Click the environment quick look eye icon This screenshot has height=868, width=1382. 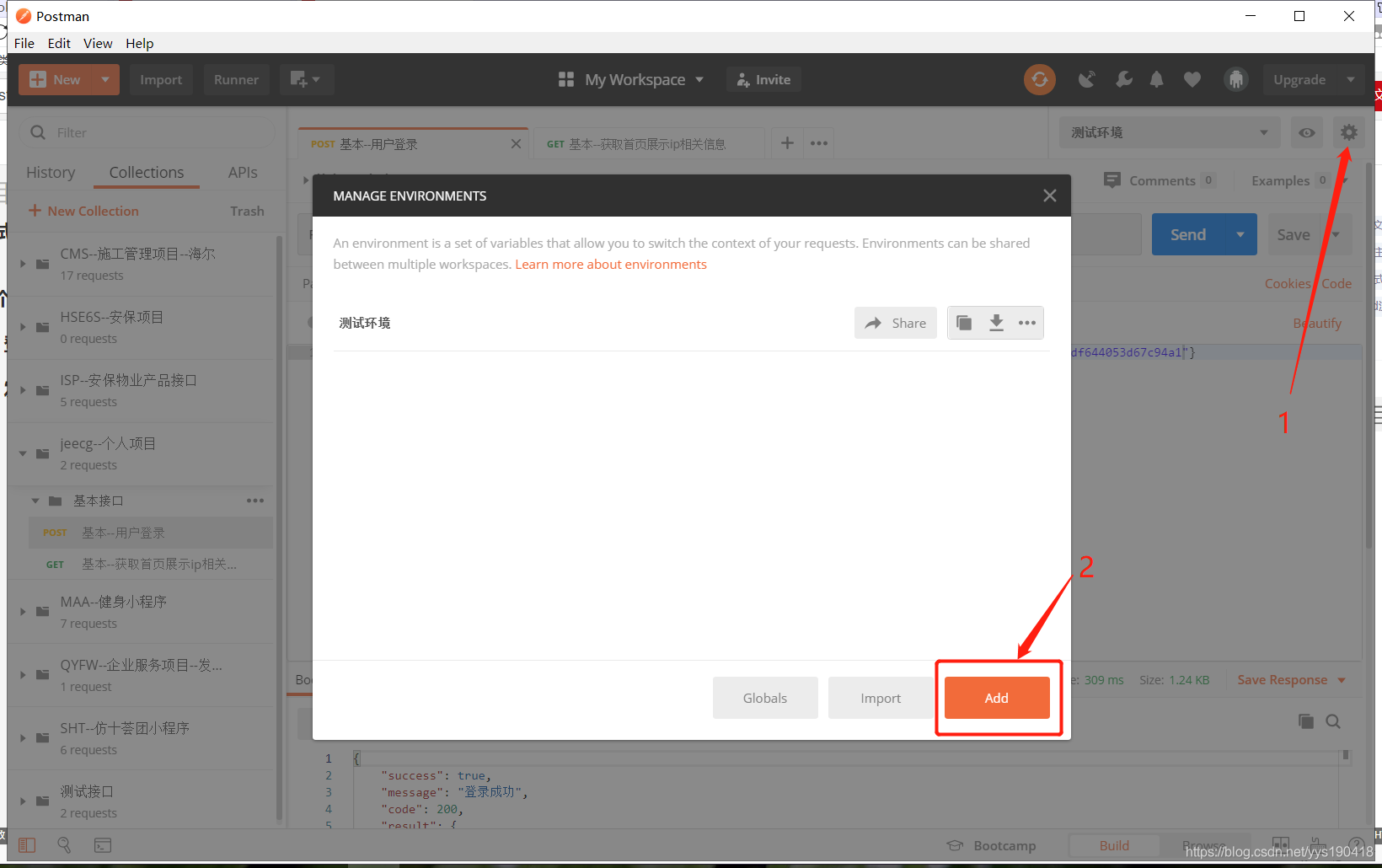coord(1307,132)
